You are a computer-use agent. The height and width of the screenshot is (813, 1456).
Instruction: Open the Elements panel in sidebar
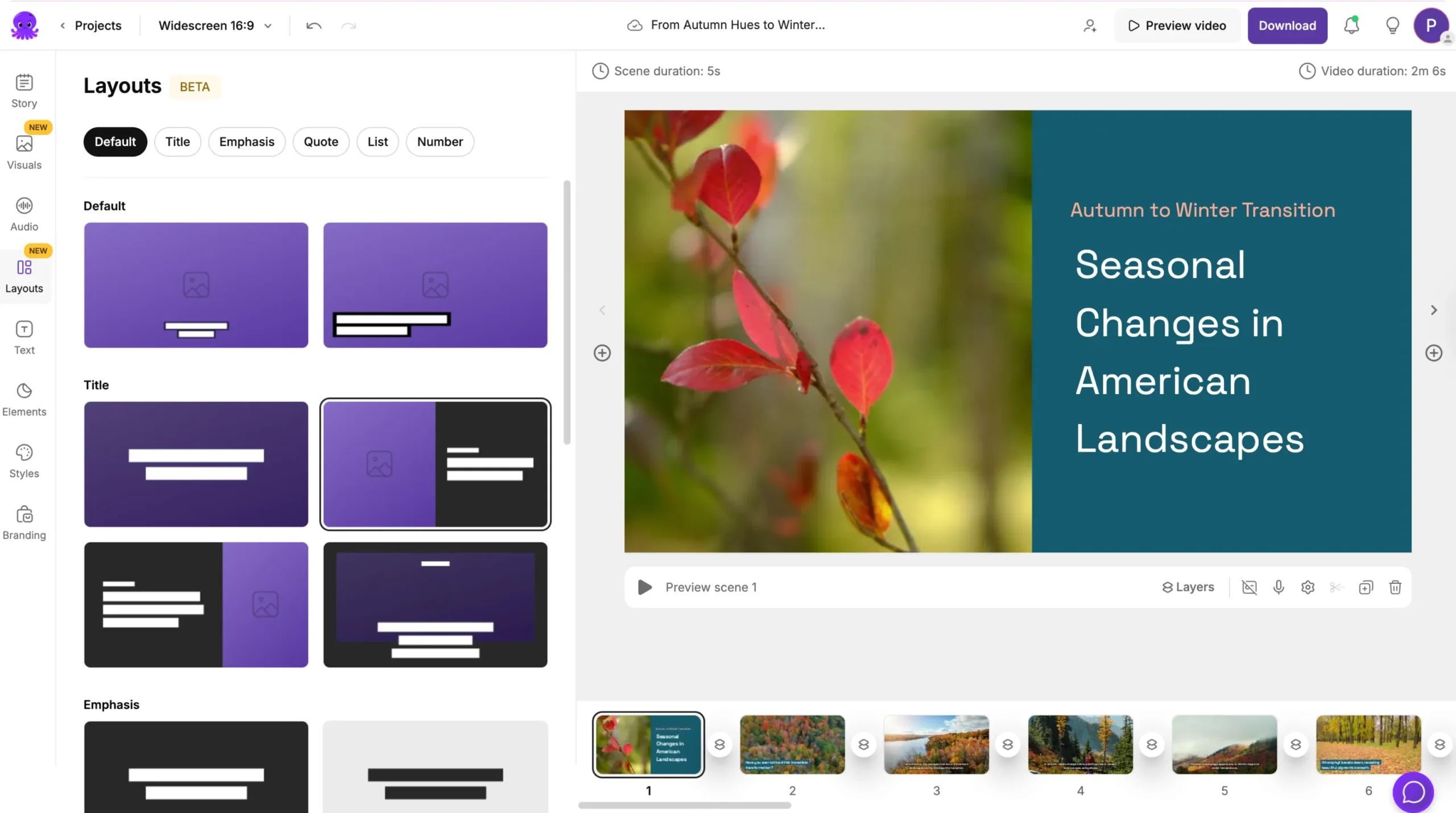click(x=24, y=399)
